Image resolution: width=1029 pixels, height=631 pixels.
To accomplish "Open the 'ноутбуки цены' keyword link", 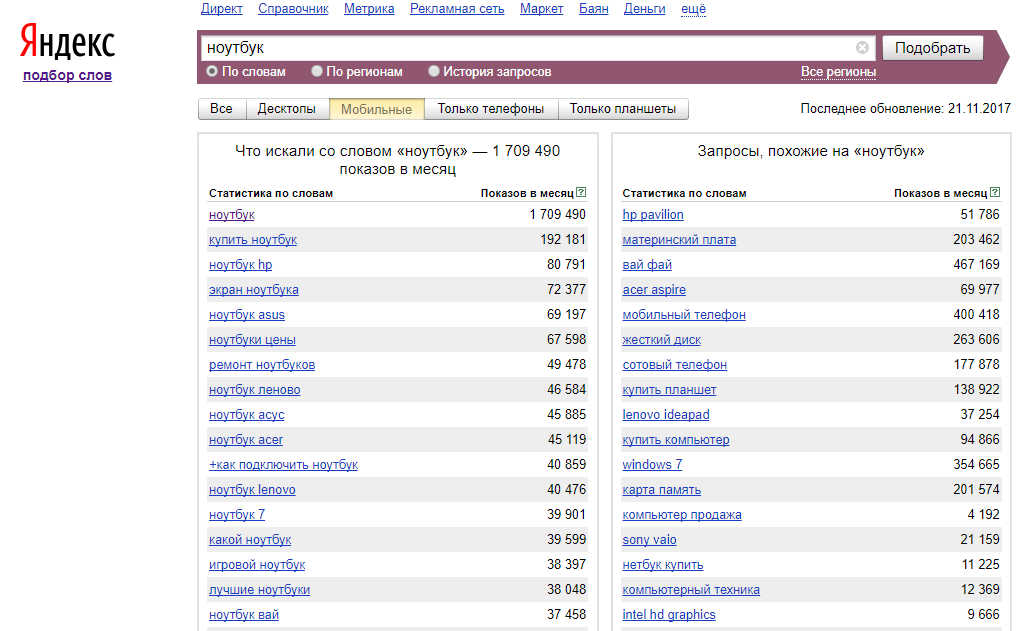I will (x=252, y=340).
